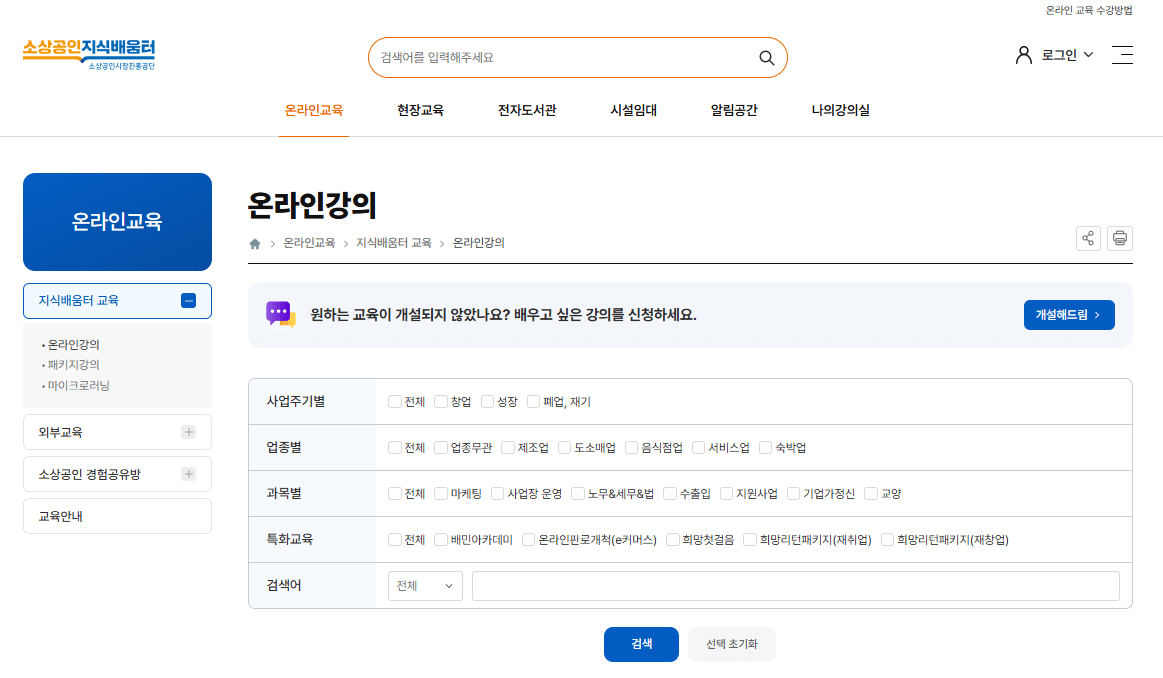The image size is (1163, 678).
Task: Click the 개설해드림 request button
Action: [x=1068, y=313]
